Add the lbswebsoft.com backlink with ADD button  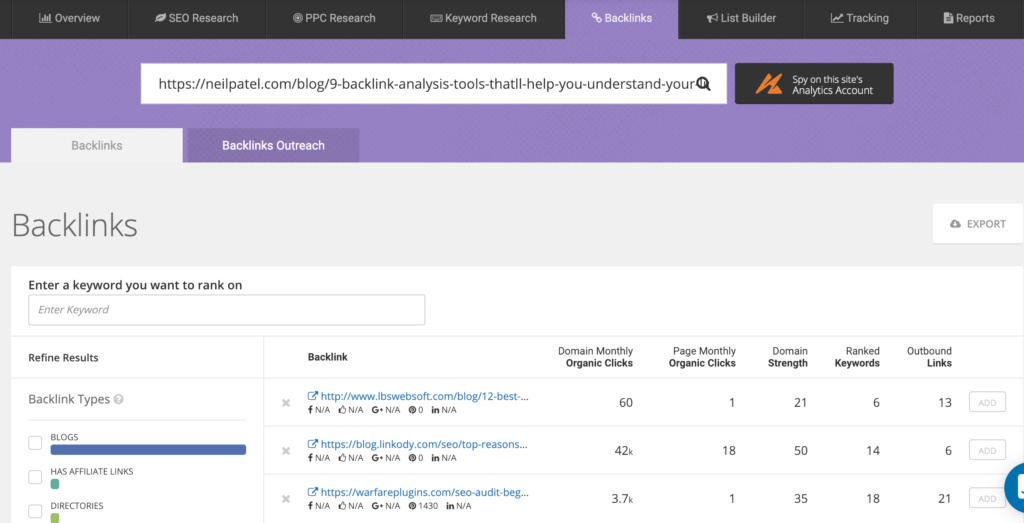(x=987, y=402)
